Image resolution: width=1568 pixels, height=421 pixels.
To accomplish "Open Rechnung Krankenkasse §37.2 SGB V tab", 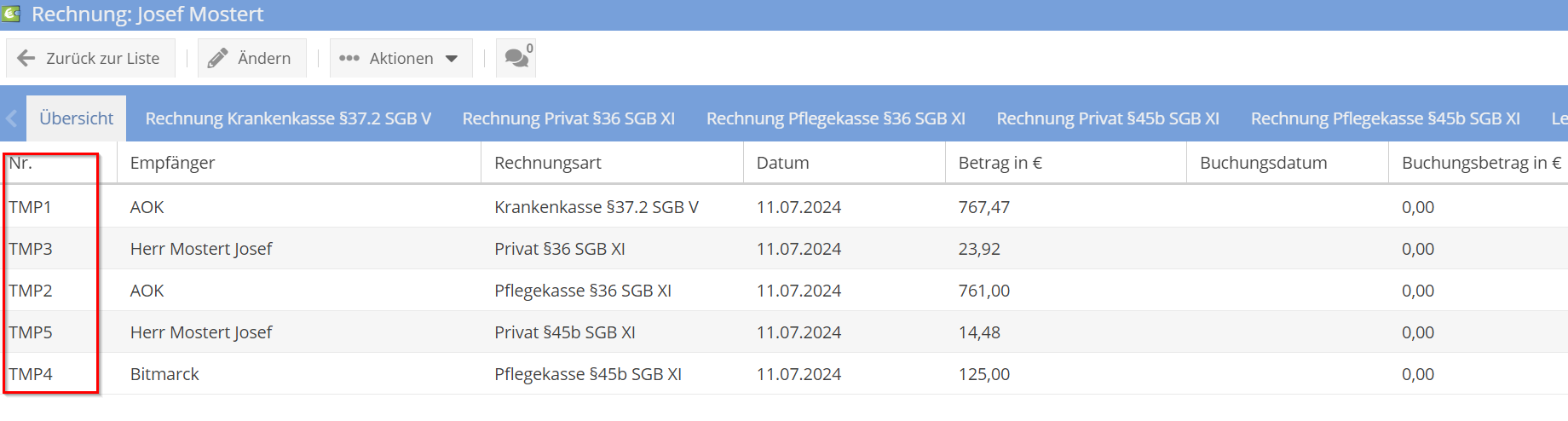I will tap(288, 118).
